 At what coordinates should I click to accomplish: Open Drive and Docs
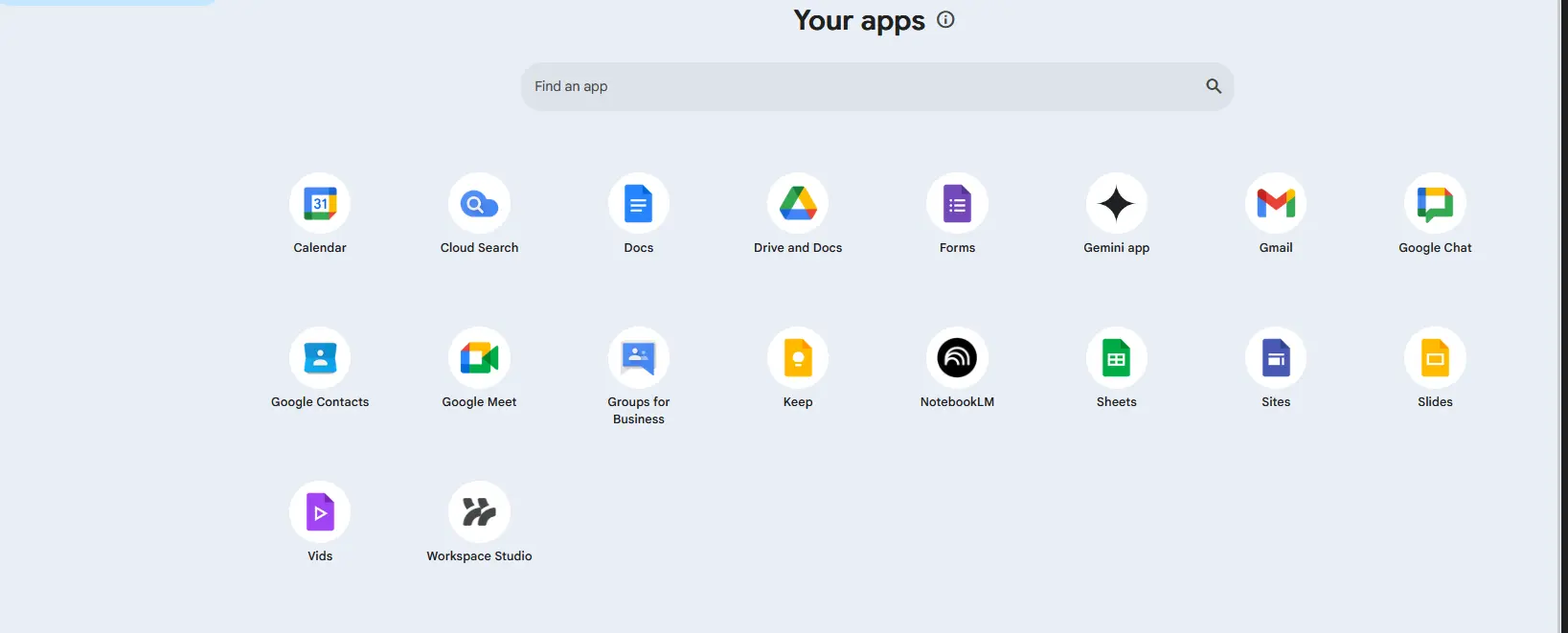click(x=798, y=203)
